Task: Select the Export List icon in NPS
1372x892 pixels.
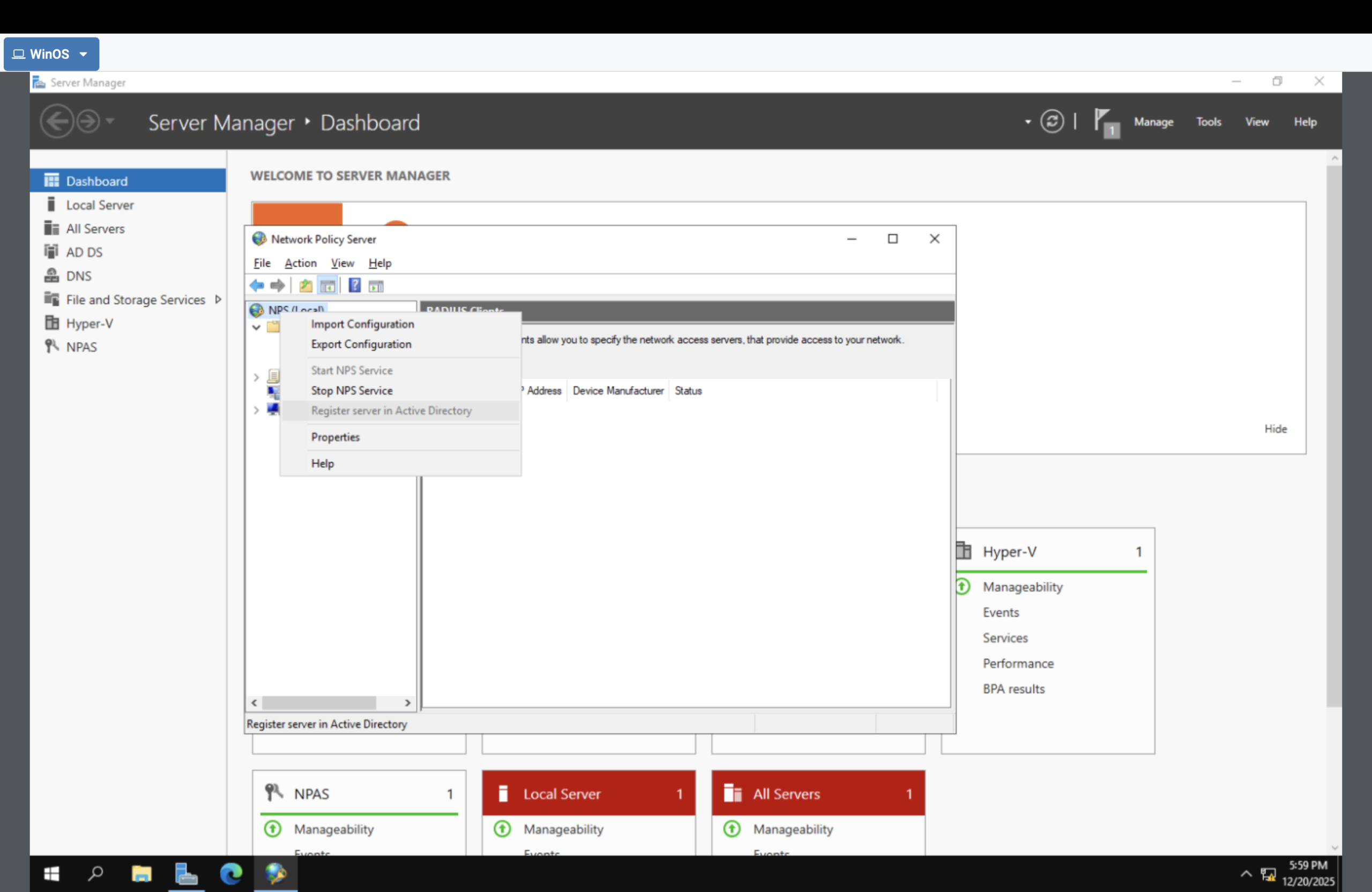Action: click(305, 285)
